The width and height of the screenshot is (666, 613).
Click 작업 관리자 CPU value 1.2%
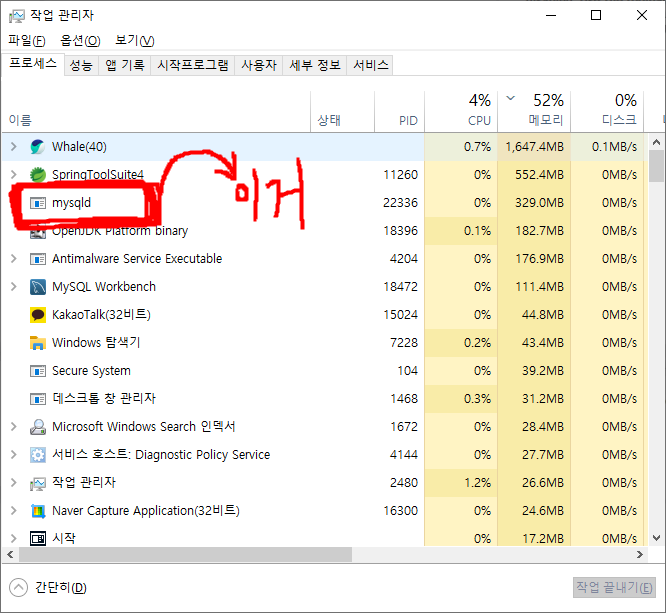point(477,483)
